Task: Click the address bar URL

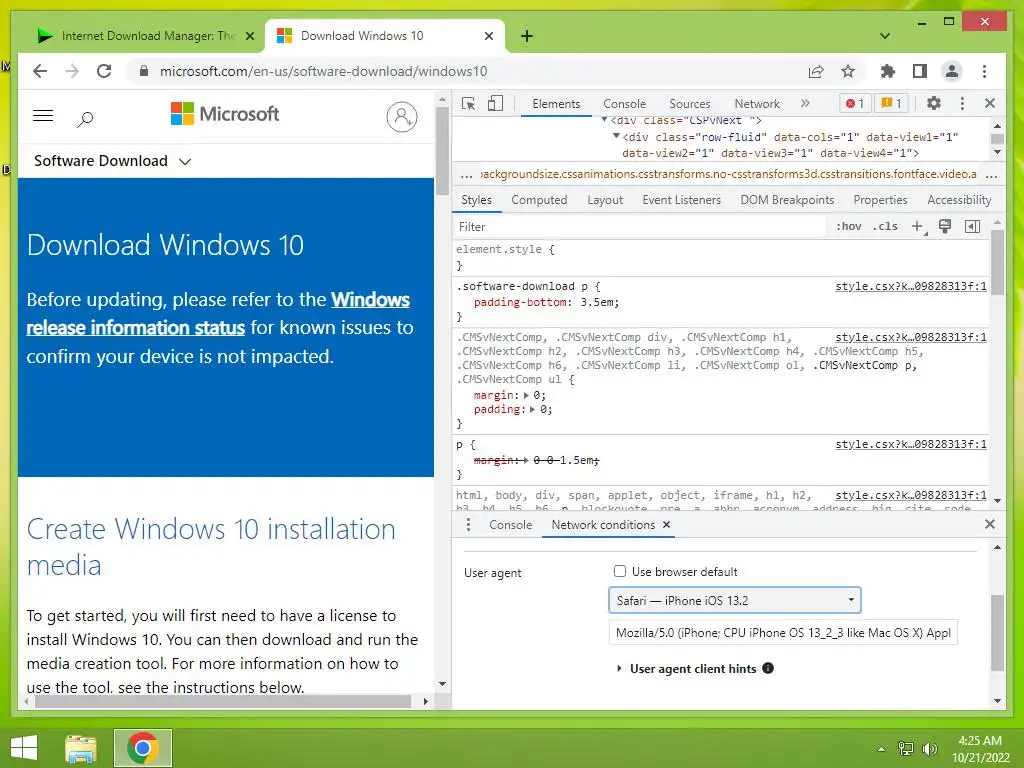Action: tap(323, 71)
